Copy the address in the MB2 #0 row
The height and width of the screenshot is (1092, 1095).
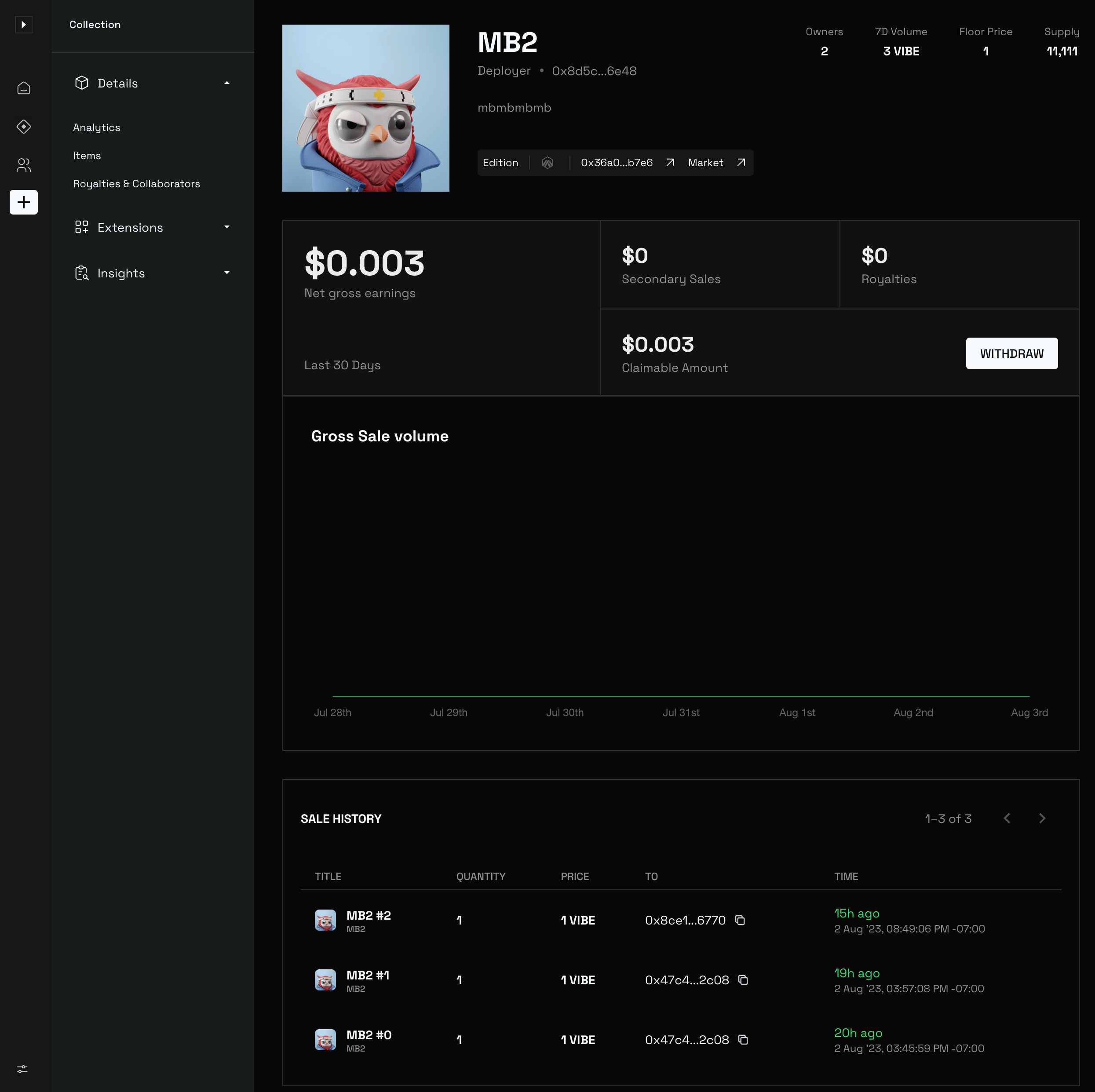pyautogui.click(x=743, y=1039)
